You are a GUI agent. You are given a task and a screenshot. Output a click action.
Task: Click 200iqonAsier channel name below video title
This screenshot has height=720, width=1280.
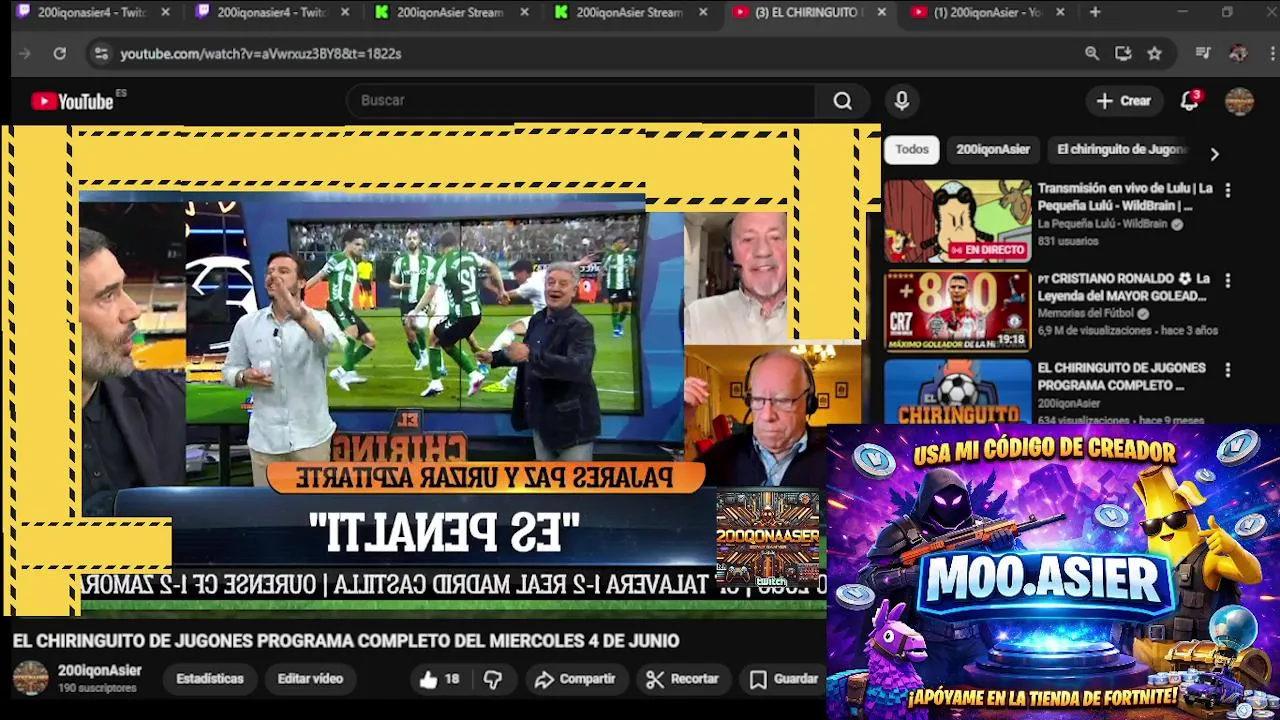(99, 671)
